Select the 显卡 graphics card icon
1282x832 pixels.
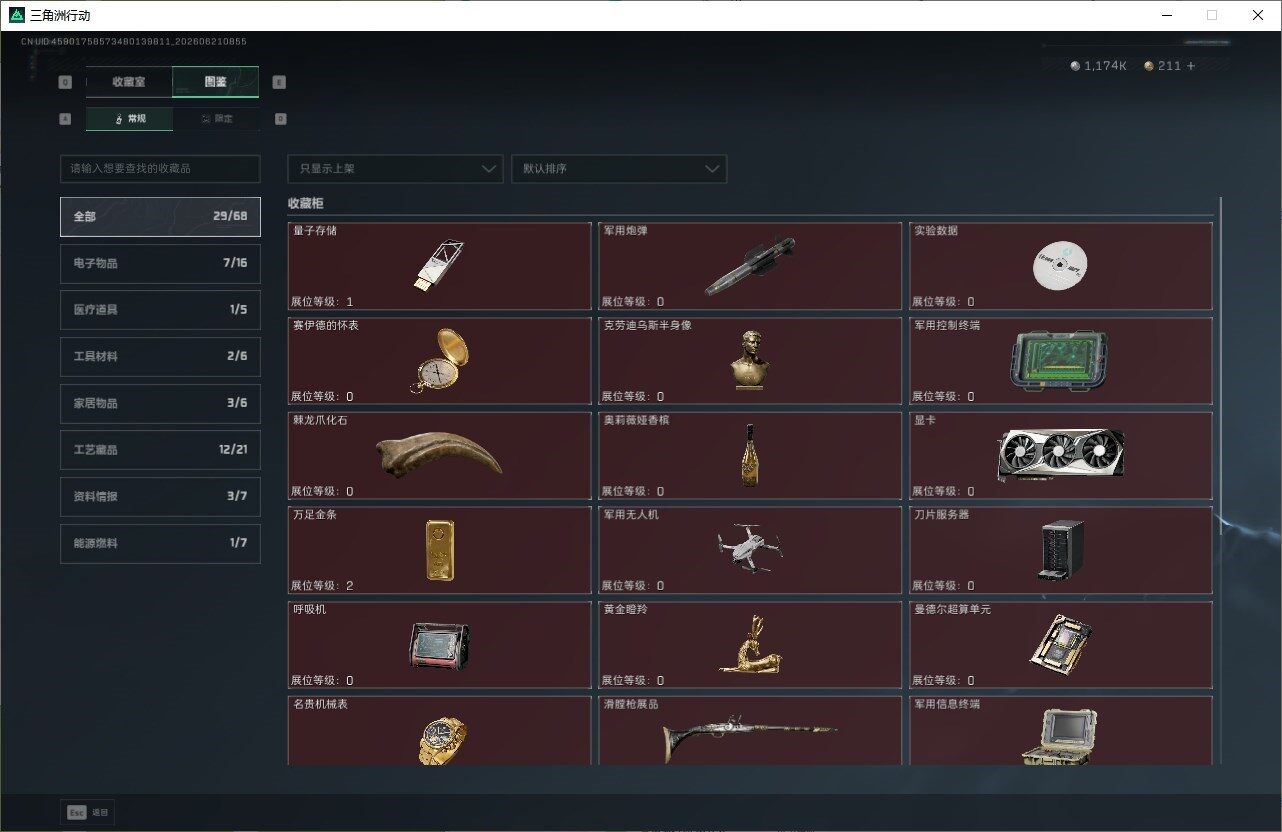(1061, 455)
